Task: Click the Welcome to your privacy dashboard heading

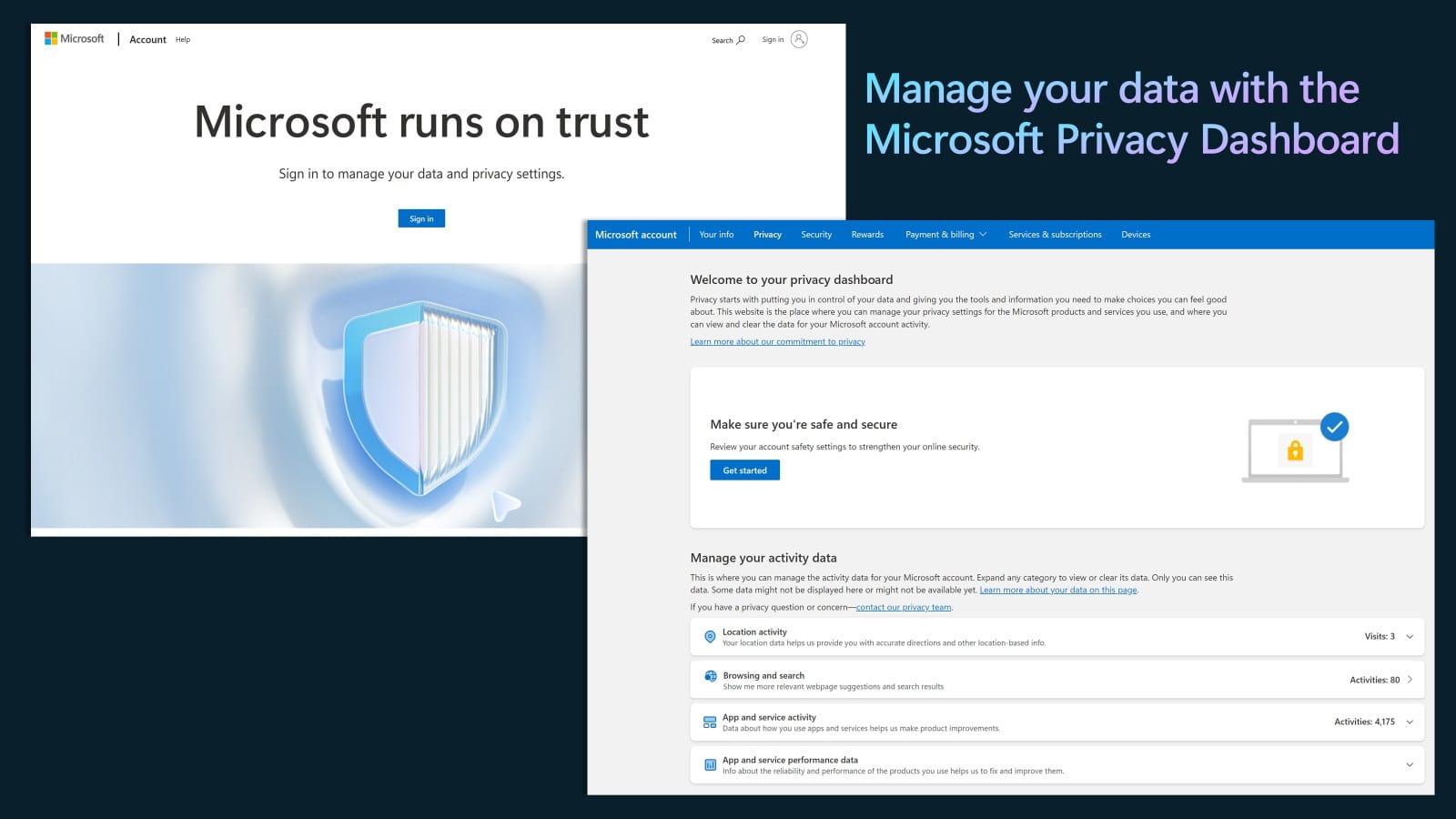Action: click(x=792, y=279)
